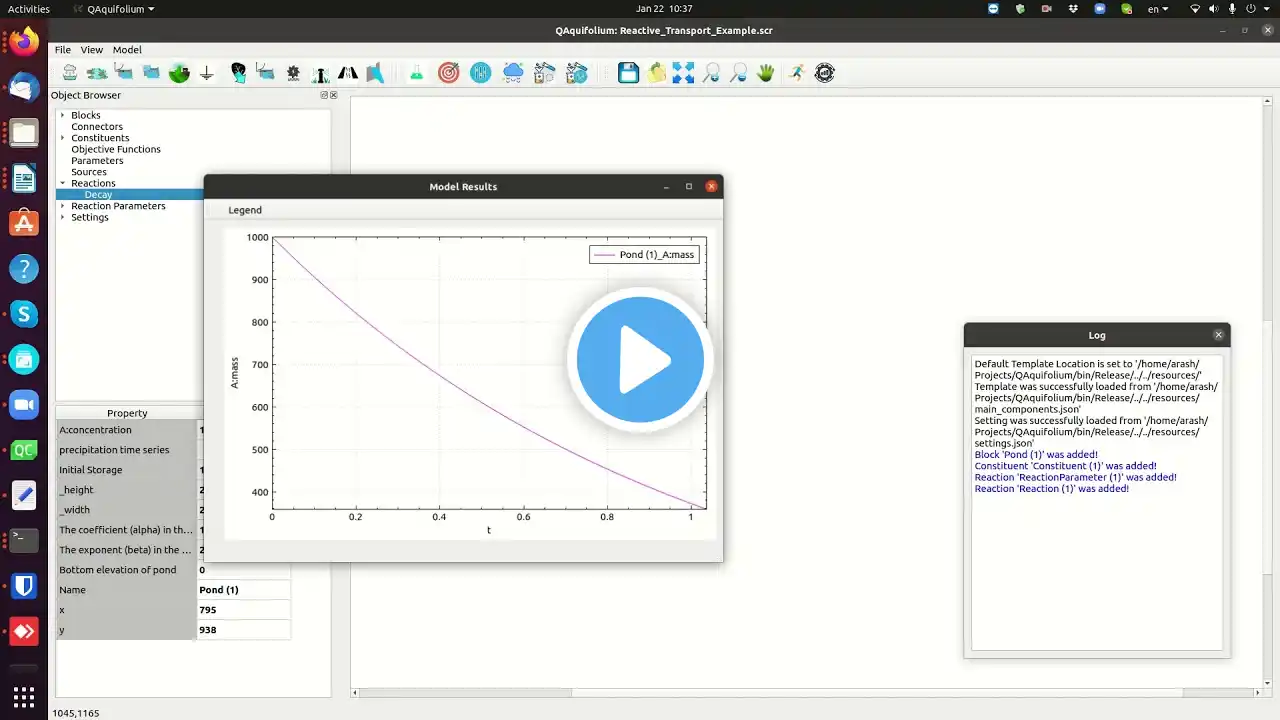This screenshot has height=720, width=1280.
Task: Expand the Constituents tree node
Action: tap(62, 138)
